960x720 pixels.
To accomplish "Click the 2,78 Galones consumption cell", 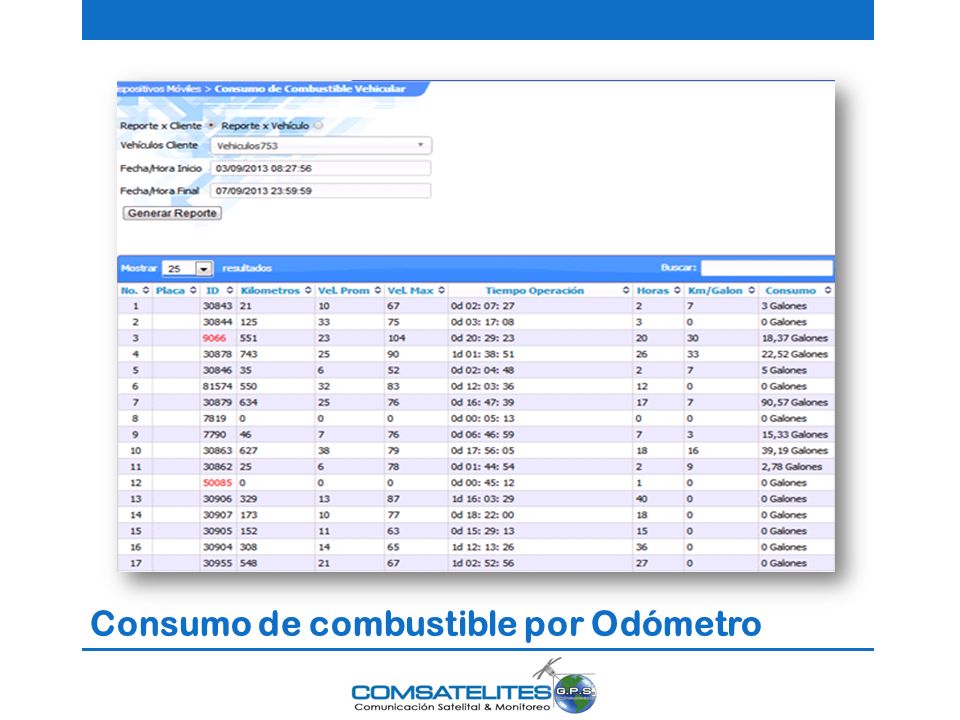I will 792,467.
